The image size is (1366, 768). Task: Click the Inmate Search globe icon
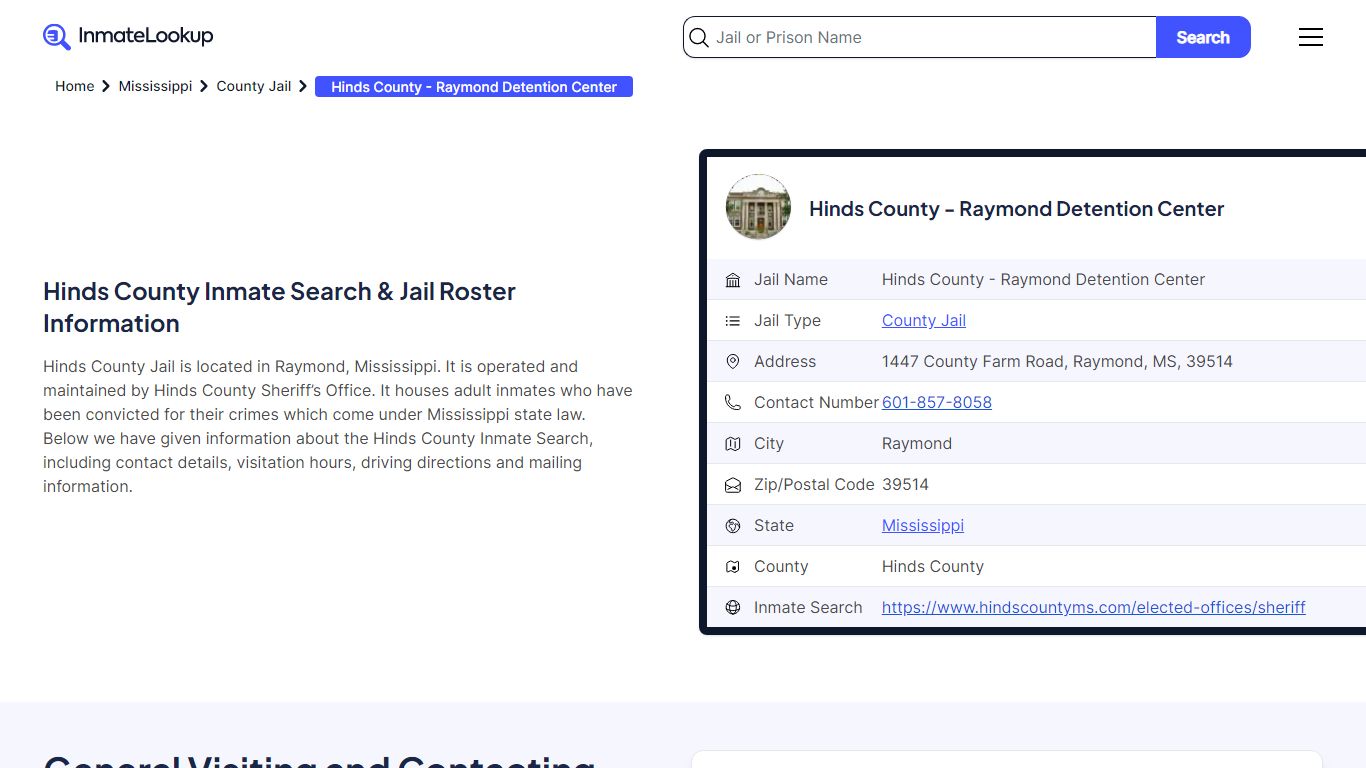click(733, 608)
